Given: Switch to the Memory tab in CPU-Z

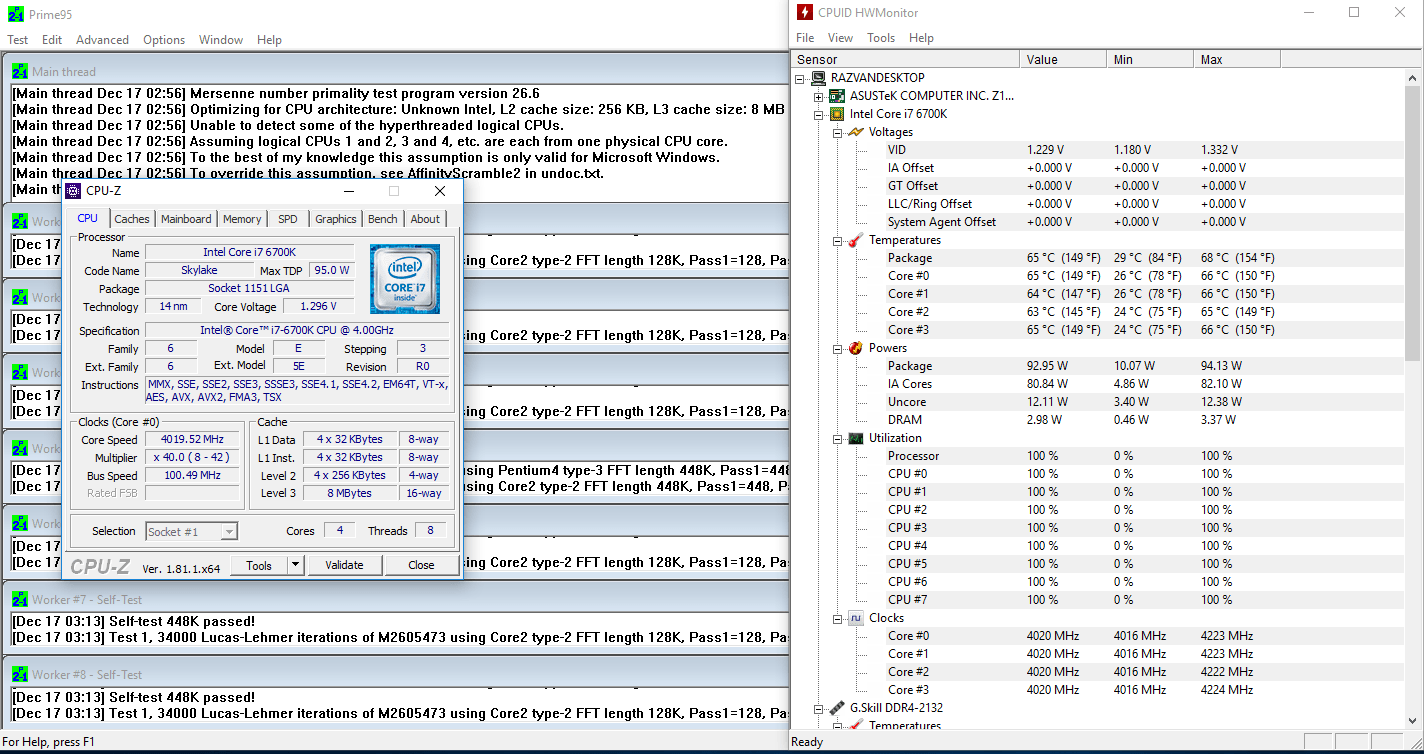Looking at the screenshot, I should (x=242, y=219).
